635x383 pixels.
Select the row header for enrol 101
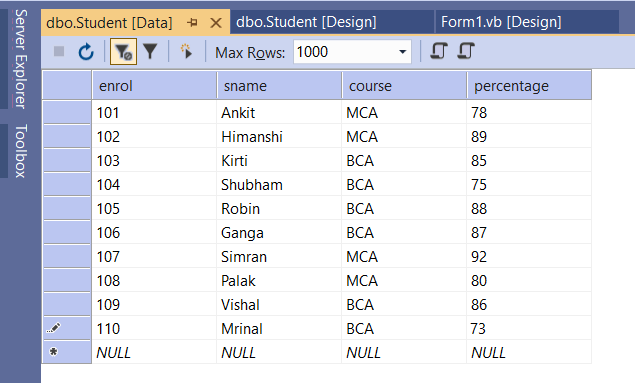[67, 112]
